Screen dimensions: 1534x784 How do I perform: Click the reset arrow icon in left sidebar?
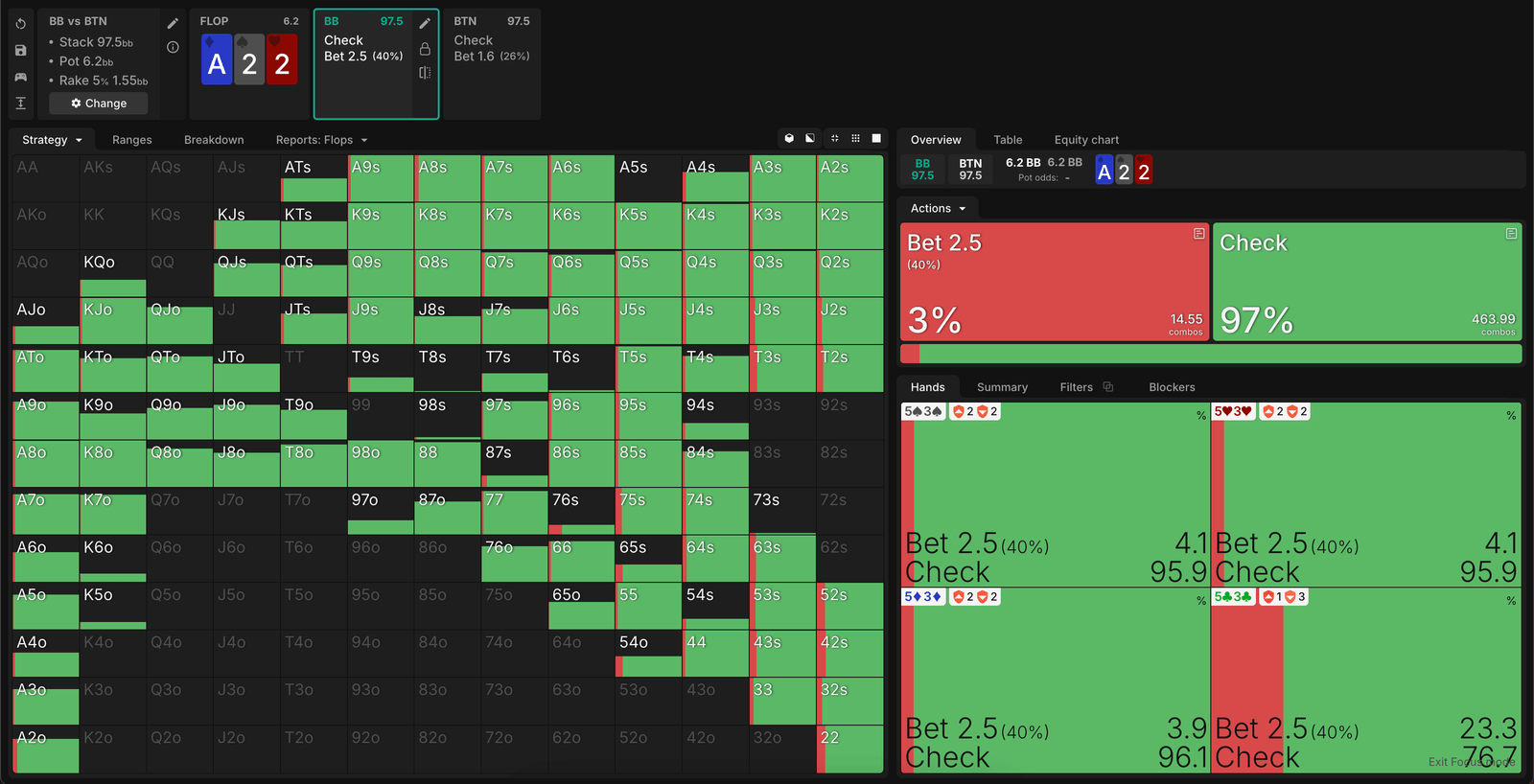point(21,24)
